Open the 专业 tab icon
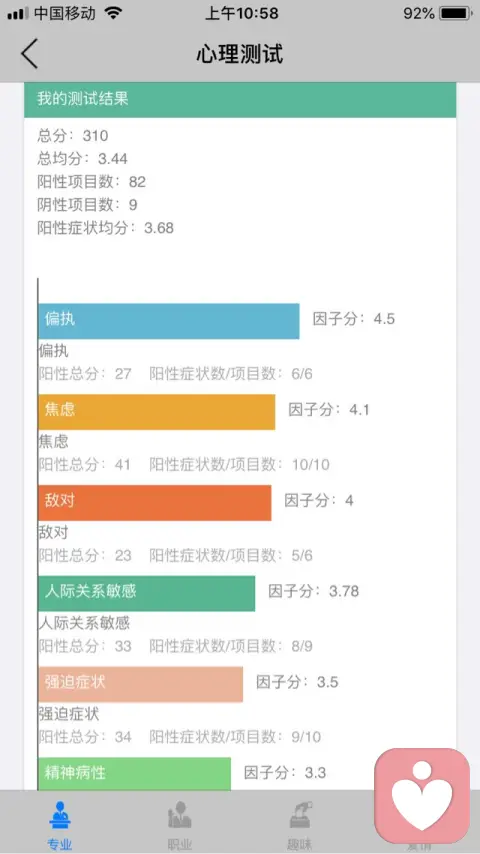The width and height of the screenshot is (480, 854). tap(60, 815)
